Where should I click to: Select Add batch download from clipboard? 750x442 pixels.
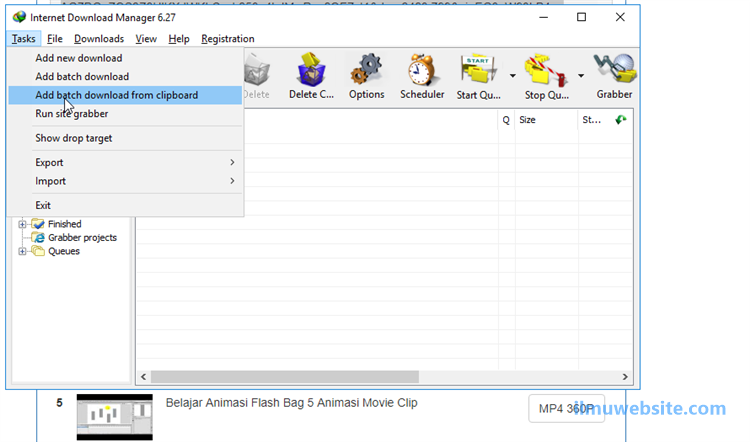pyautogui.click(x=125, y=95)
